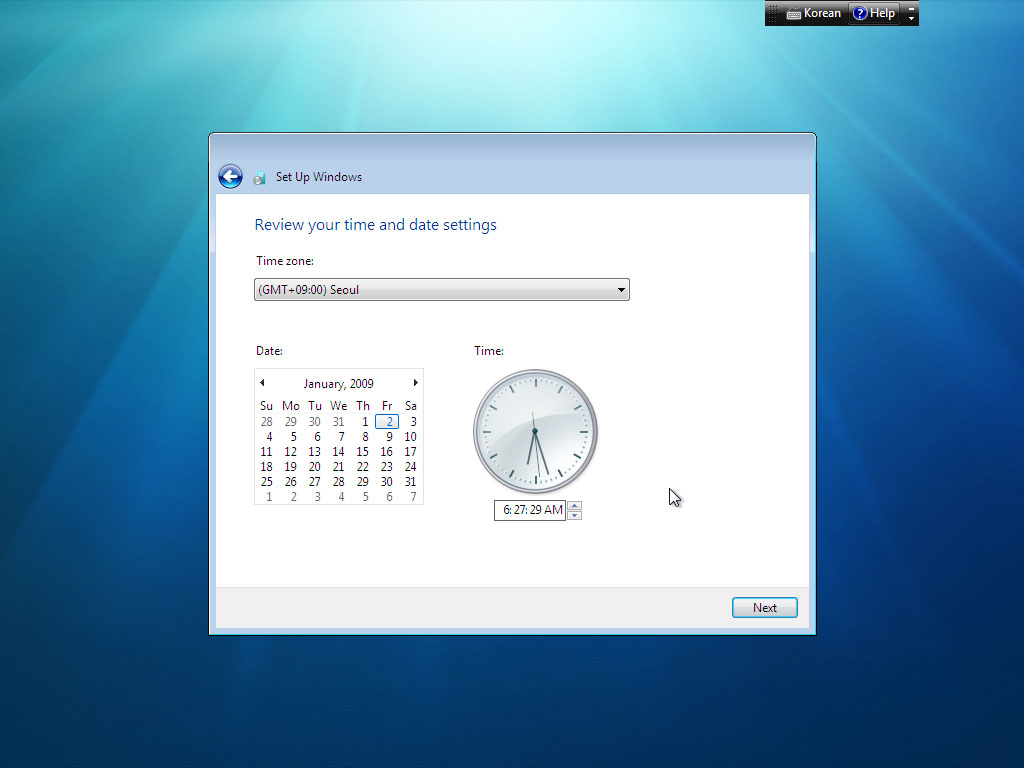Click the Set Up Windows title icon
The image size is (1024, 768).
point(259,178)
